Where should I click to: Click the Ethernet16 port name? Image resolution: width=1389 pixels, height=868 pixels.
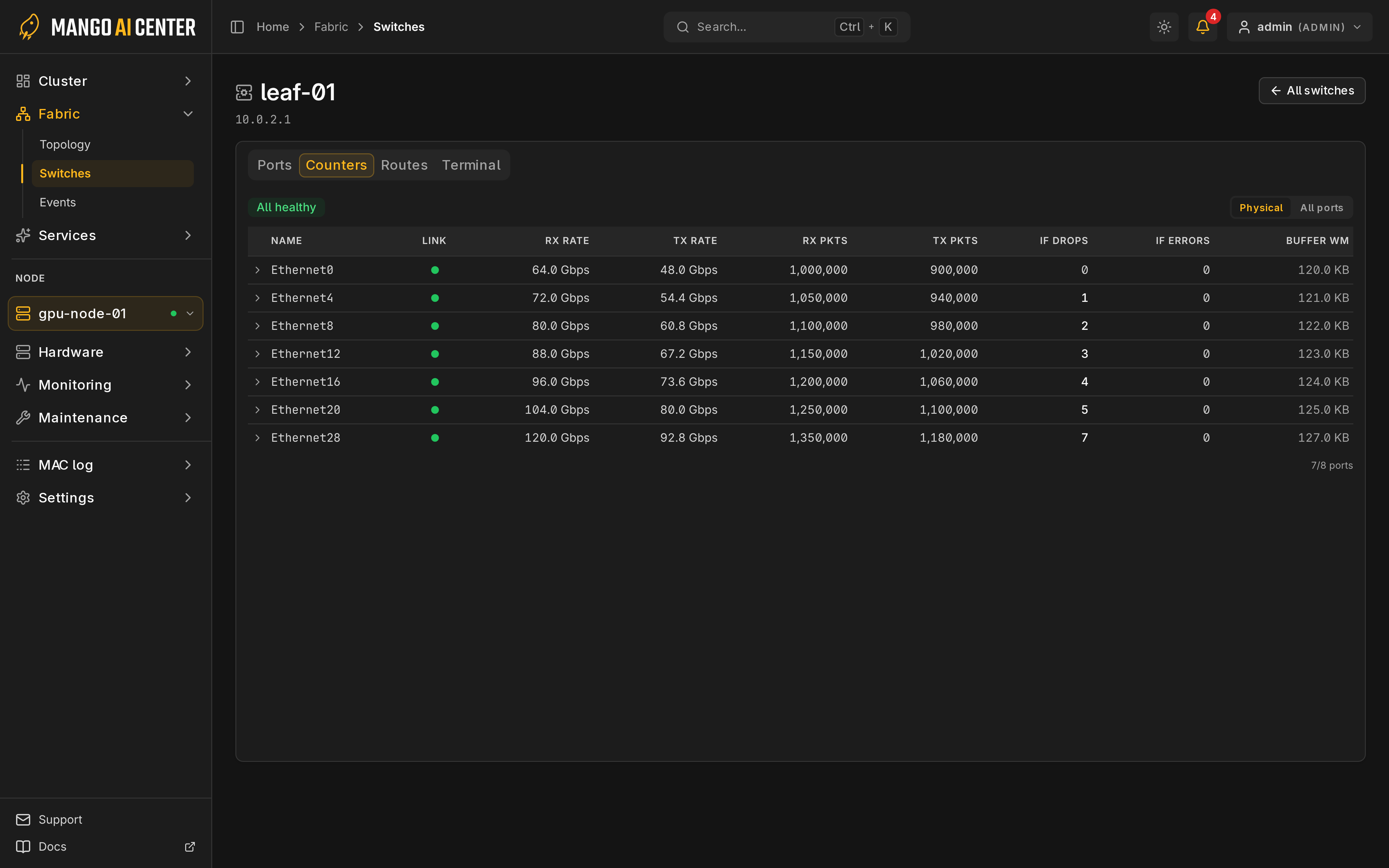[305, 382]
